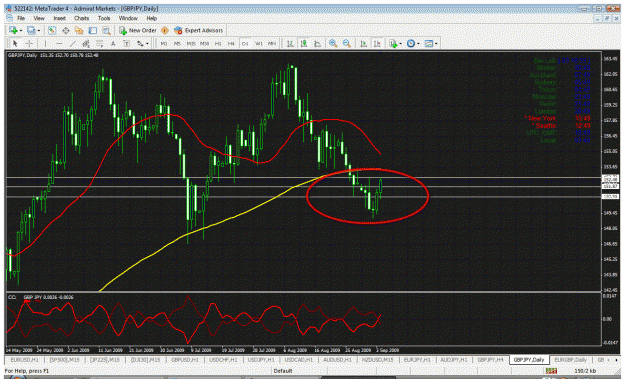Click MetaTrader app icon in title bar
Screen dimensions: 625x379
(x=8, y=8)
